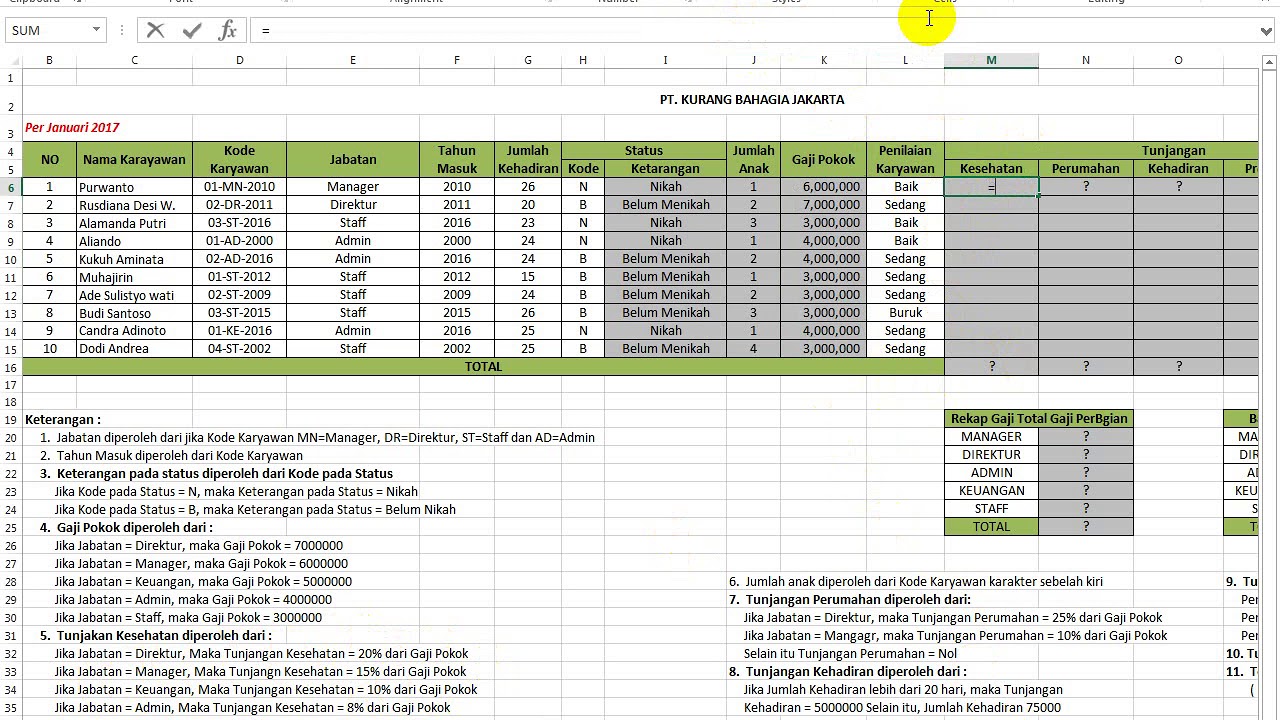
Task: Click the 'Penilaian Karyawan' header cell
Action: [x=906, y=160]
